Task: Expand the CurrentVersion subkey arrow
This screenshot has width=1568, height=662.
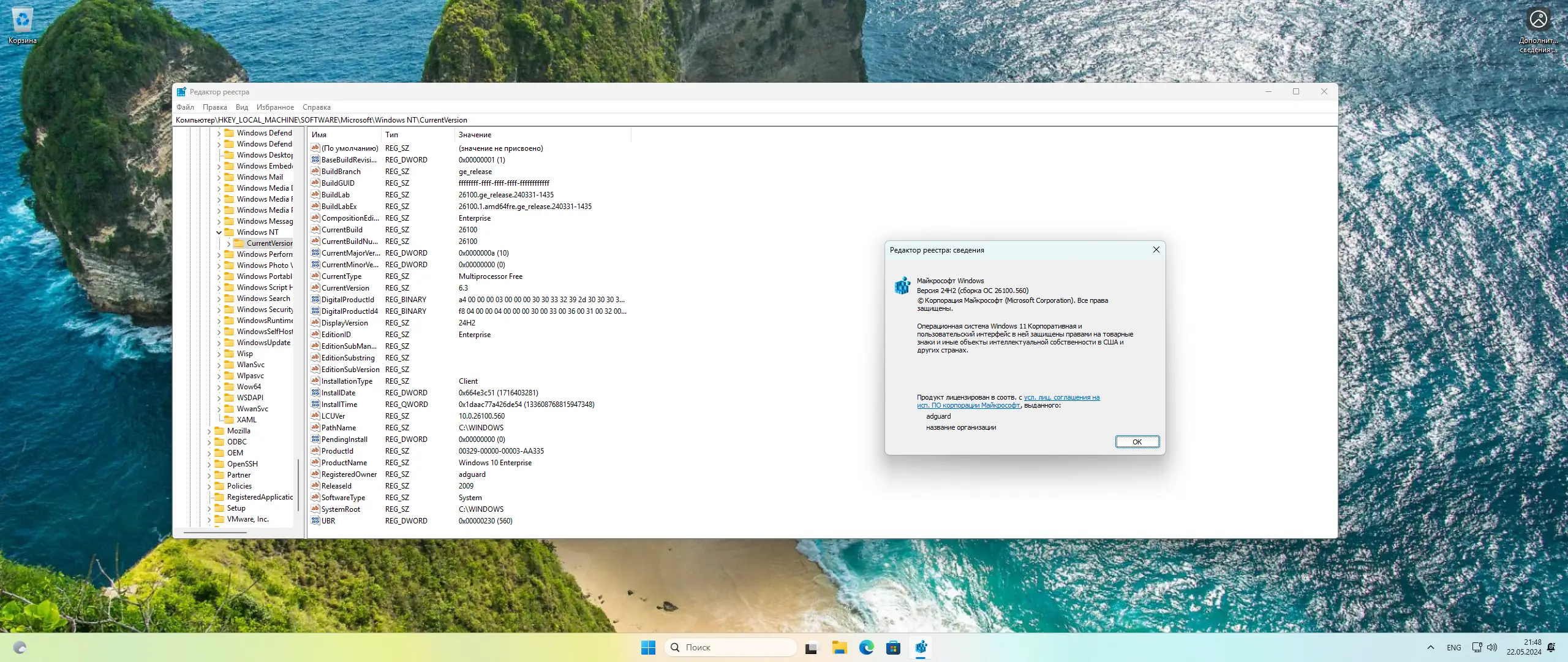Action: point(228,243)
